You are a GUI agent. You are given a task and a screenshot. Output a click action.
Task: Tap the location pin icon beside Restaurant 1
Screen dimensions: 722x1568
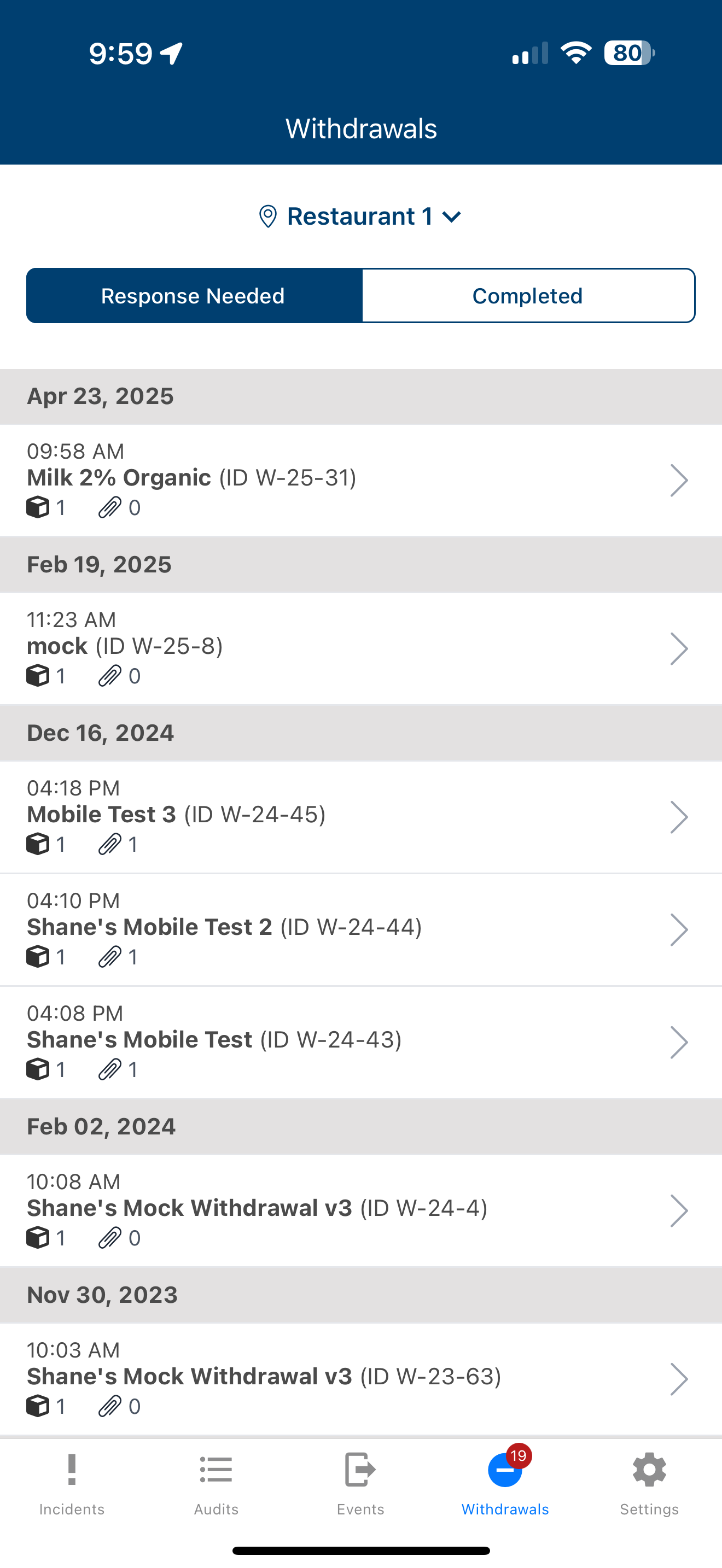[x=268, y=216]
